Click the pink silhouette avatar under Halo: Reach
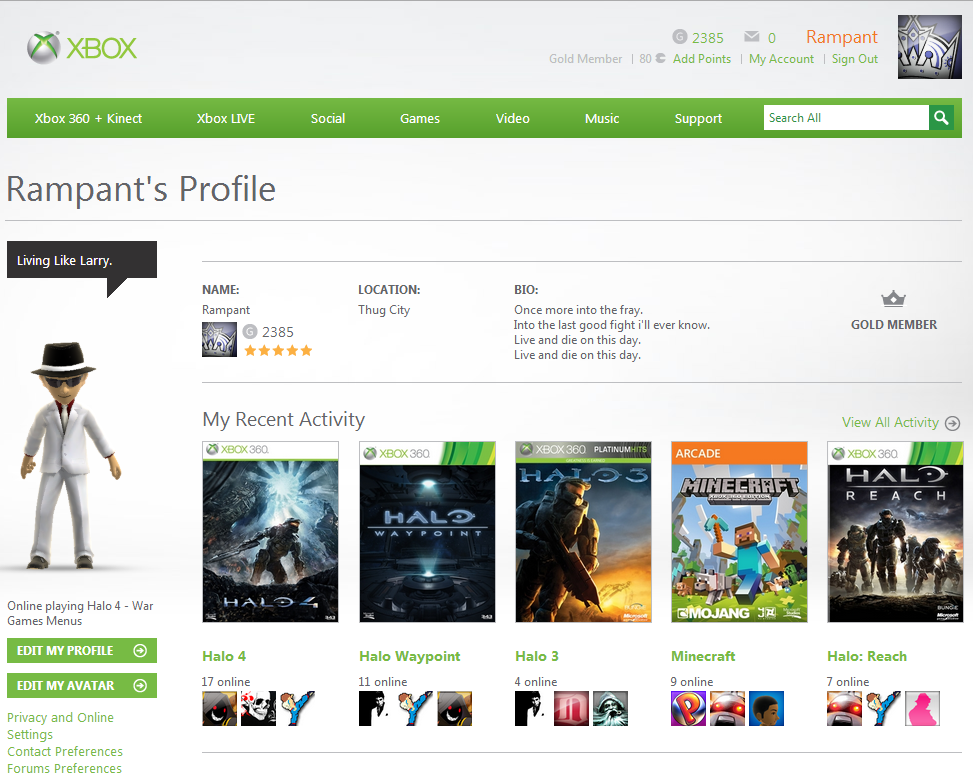The image size is (973, 776). click(922, 708)
